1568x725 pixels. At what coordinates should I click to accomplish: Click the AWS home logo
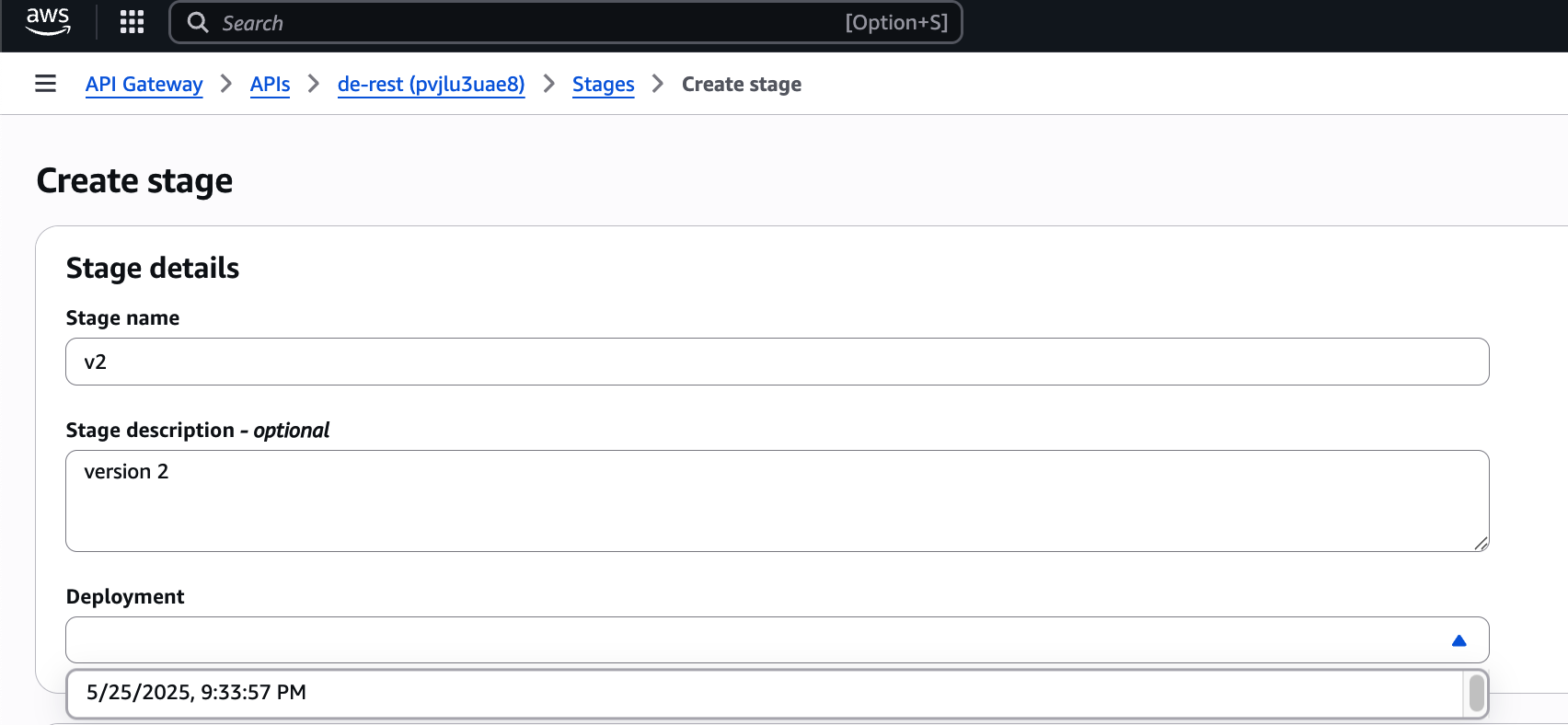pos(48,22)
